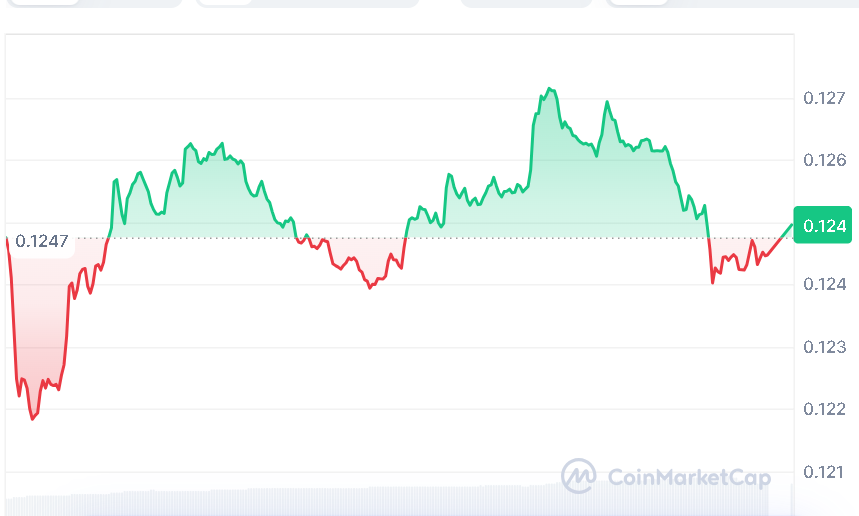This screenshot has height=516, width=859.
Task: Click the 0.121 y-axis label
Action: point(825,471)
